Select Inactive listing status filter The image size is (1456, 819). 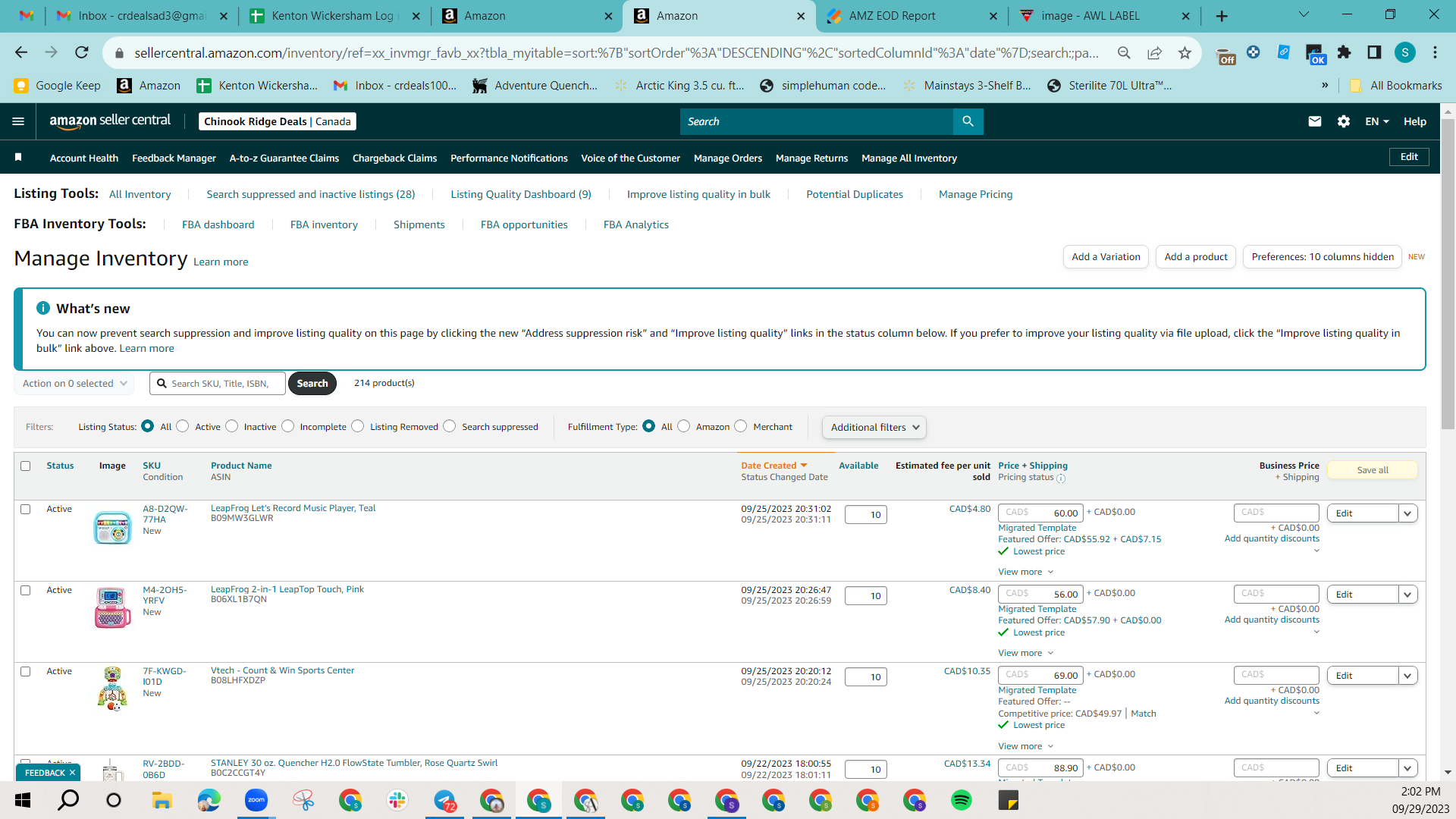coord(232,426)
